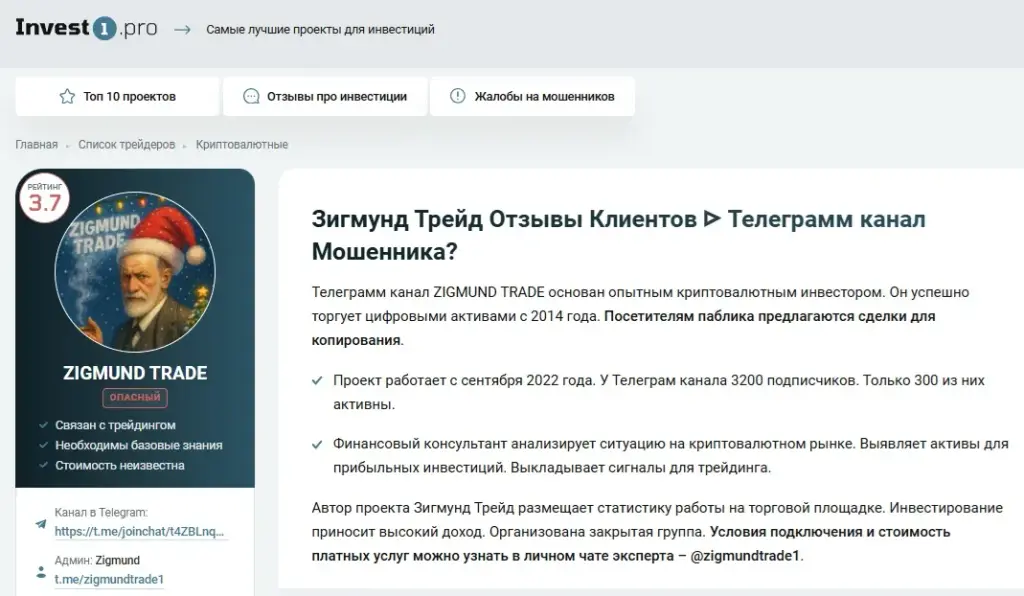
Task: Open the Отзывы про инвестиции tab
Action: coord(325,97)
